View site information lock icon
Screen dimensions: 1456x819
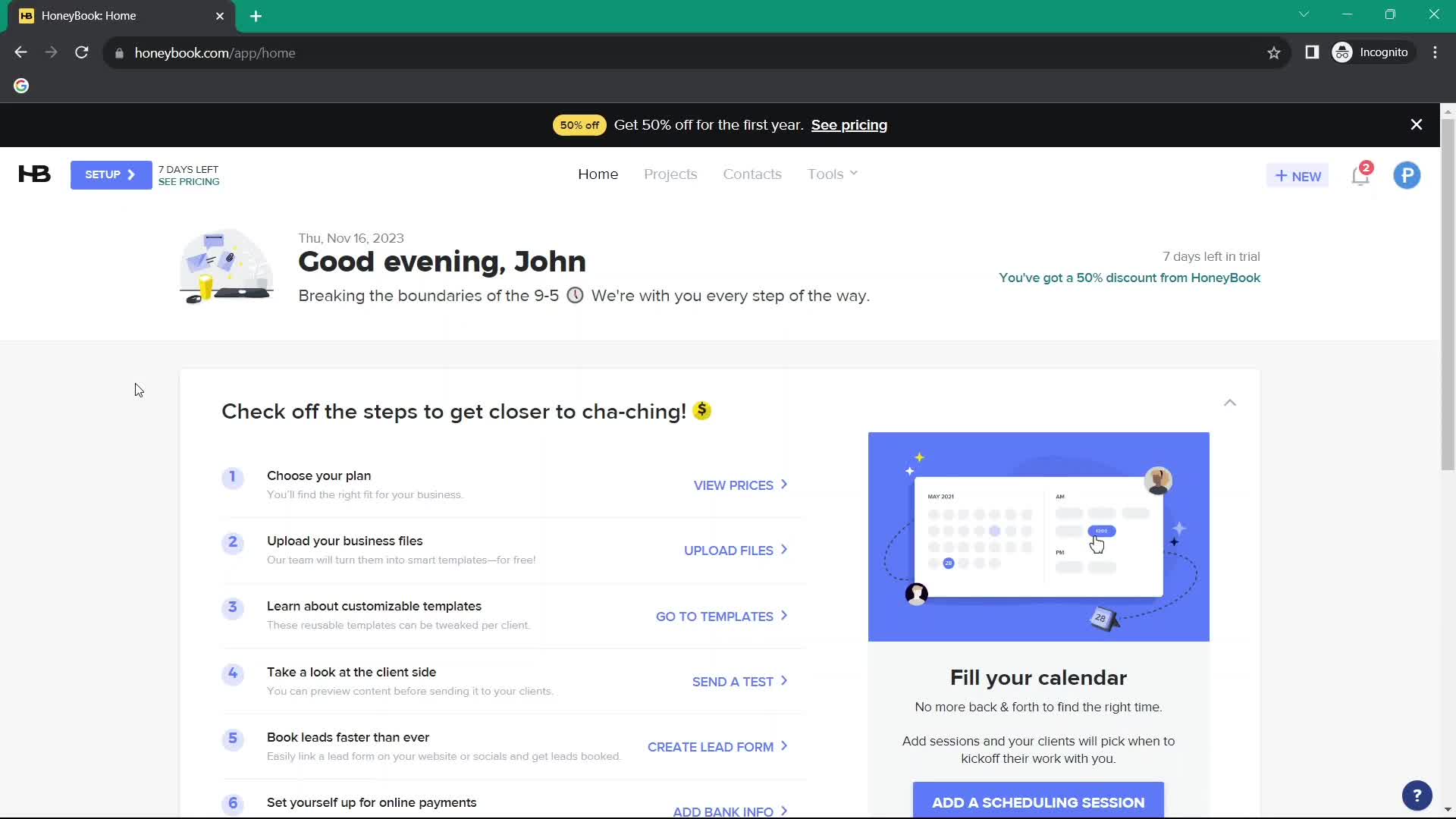coord(119,53)
